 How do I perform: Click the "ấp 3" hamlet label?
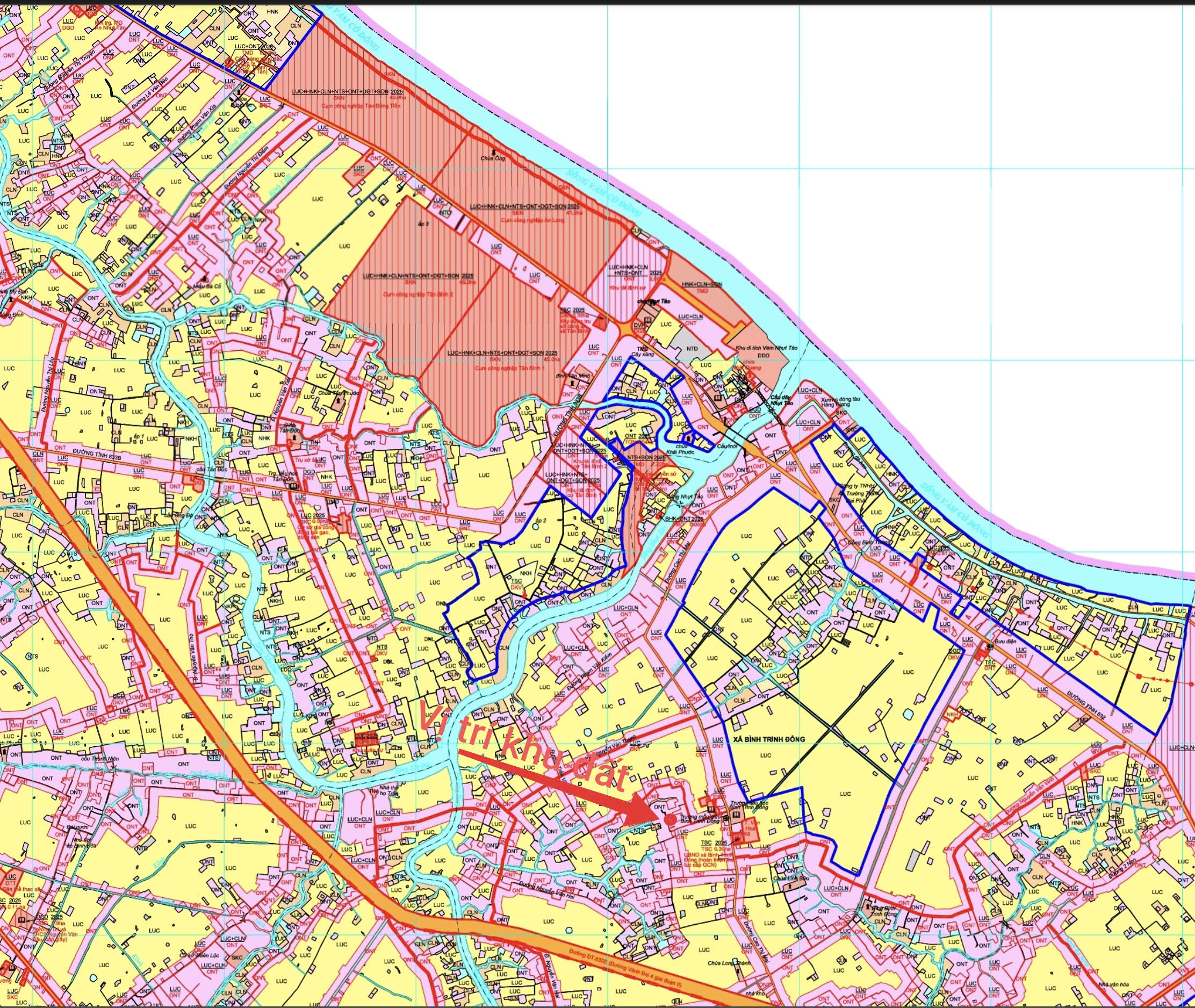pyautogui.click(x=423, y=223)
